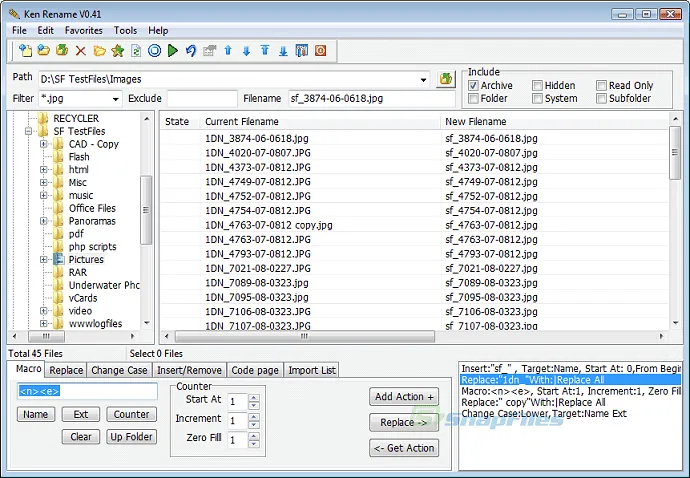Click the star favorites icon in toolbar

coord(118,50)
